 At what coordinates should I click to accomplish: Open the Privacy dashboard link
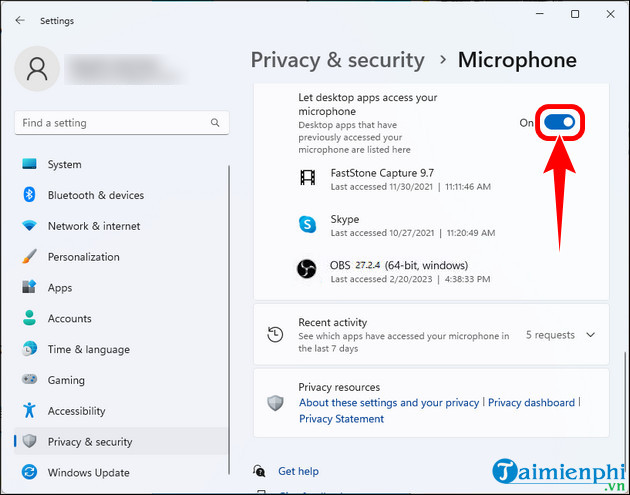pyautogui.click(x=531, y=403)
